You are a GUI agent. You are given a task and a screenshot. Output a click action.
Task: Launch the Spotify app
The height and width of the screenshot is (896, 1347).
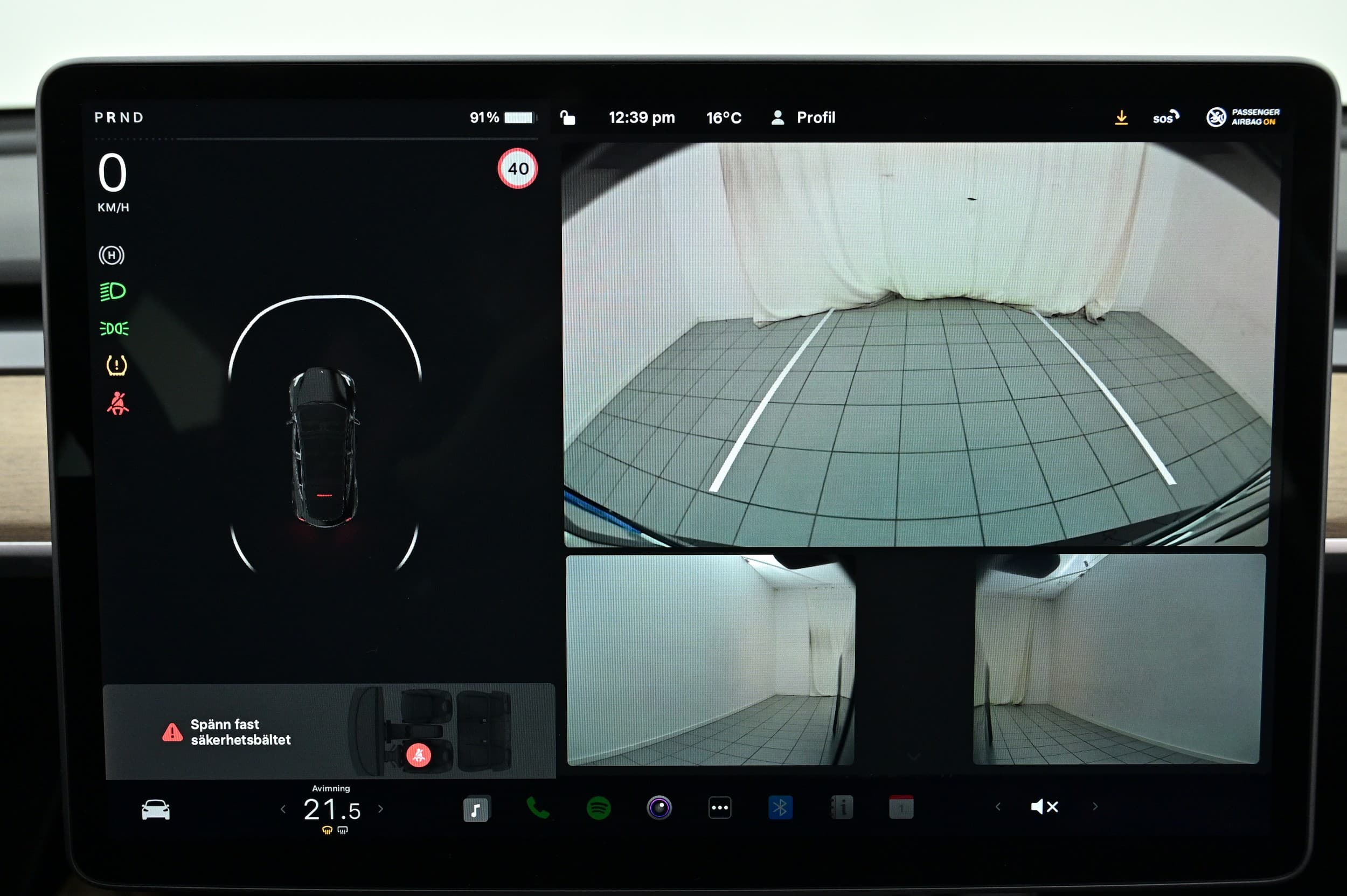[x=599, y=808]
